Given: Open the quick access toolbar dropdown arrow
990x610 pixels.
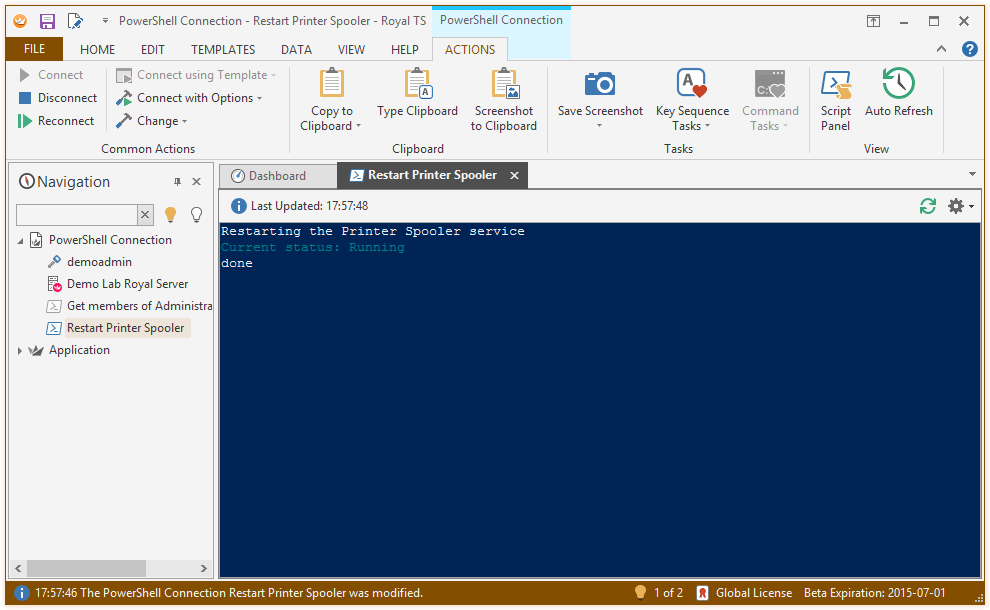Looking at the screenshot, I should 105,21.
